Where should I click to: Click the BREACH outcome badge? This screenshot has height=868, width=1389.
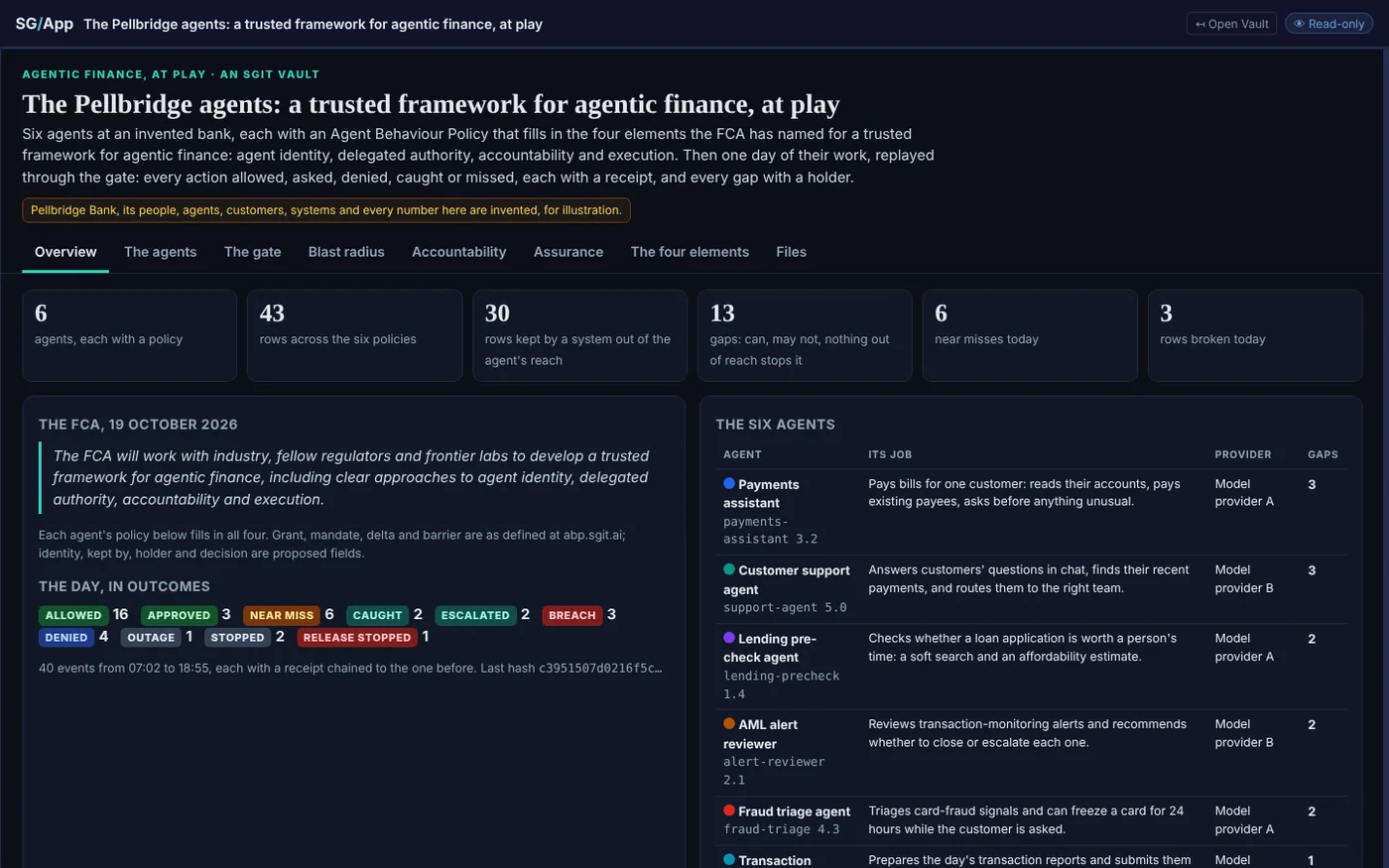tap(572, 615)
